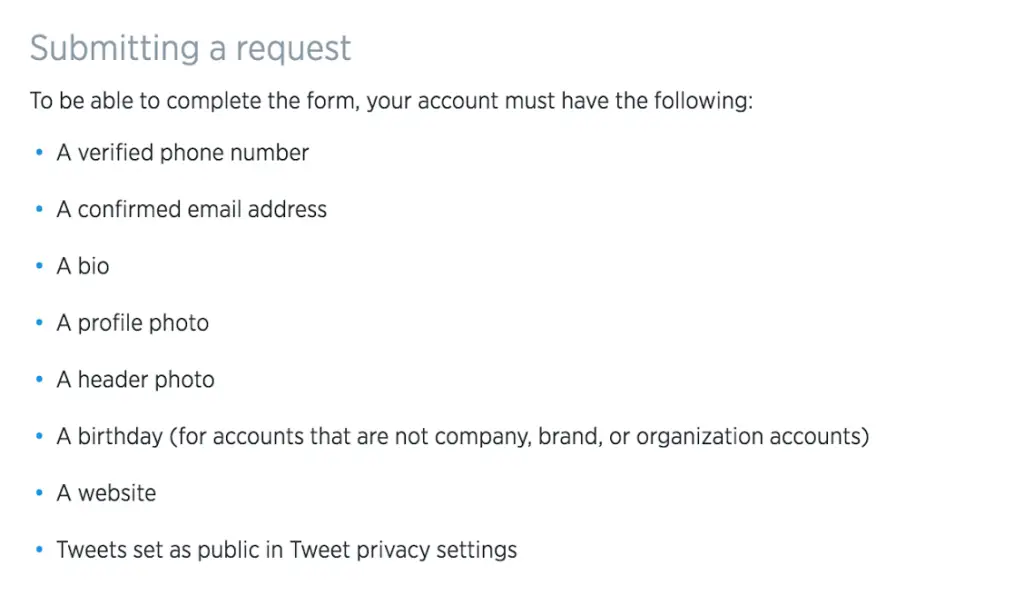Click the bullet before 'A bio'
Screen dimensions: 1024x595
coord(39,266)
